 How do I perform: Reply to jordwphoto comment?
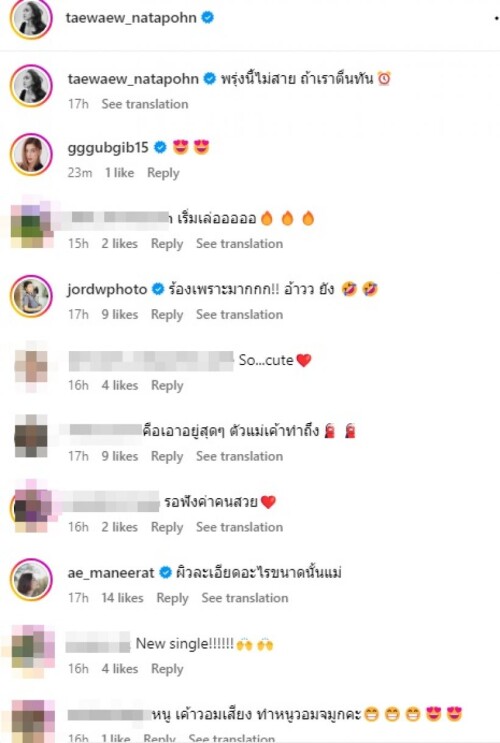(x=167, y=315)
